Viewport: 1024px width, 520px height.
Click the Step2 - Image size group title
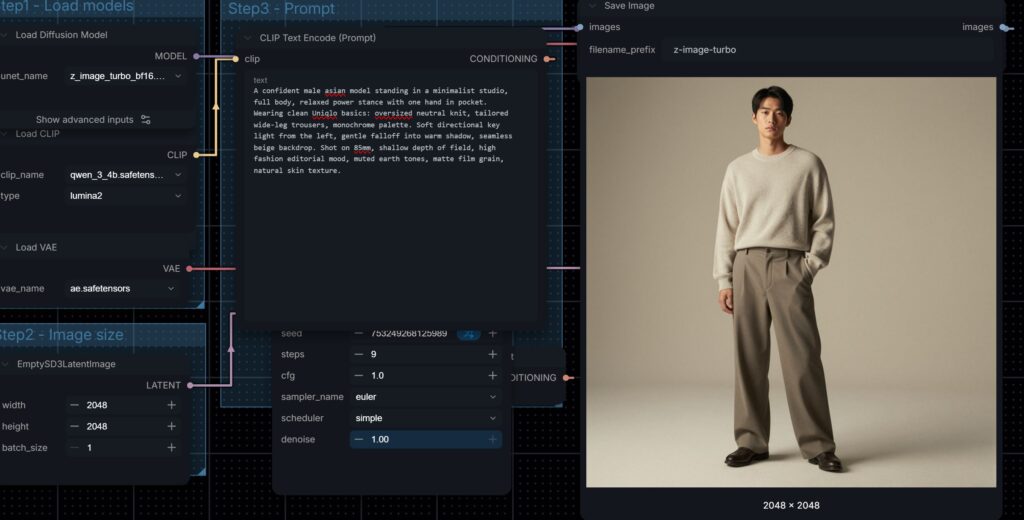[x=61, y=334]
